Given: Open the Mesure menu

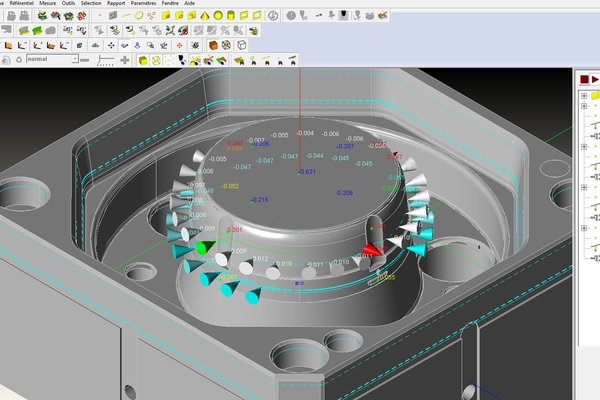Looking at the screenshot, I should pyautogui.click(x=47, y=4).
